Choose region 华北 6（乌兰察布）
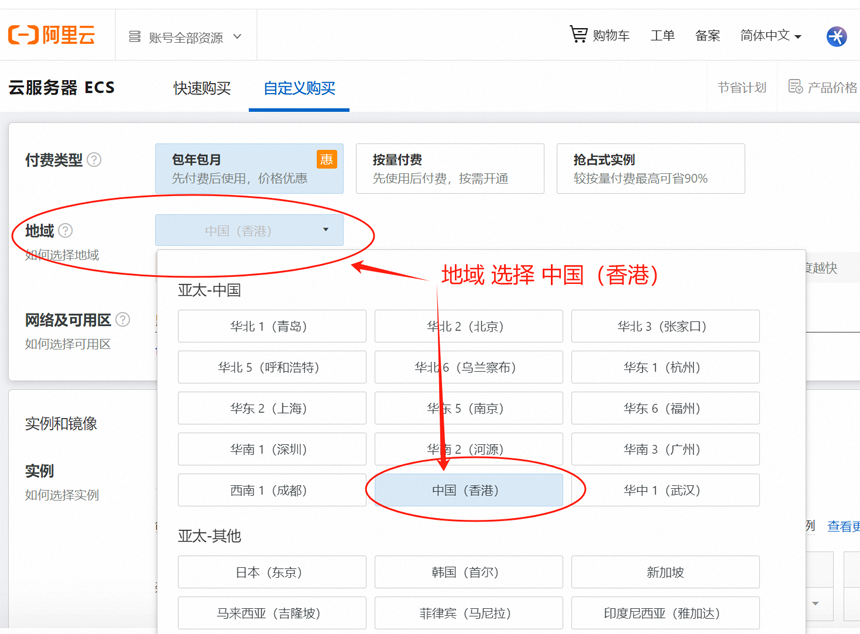 (469, 367)
